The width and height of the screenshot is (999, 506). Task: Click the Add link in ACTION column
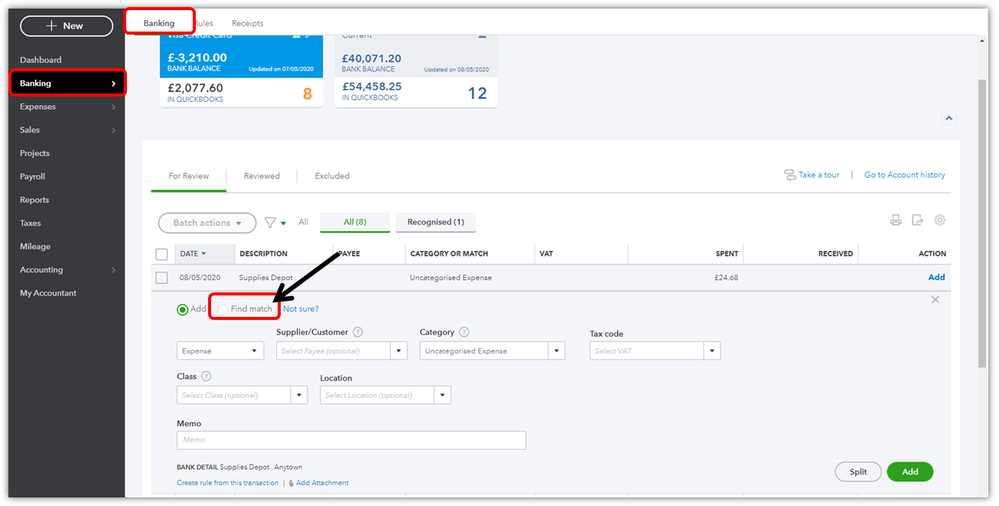coord(937,277)
